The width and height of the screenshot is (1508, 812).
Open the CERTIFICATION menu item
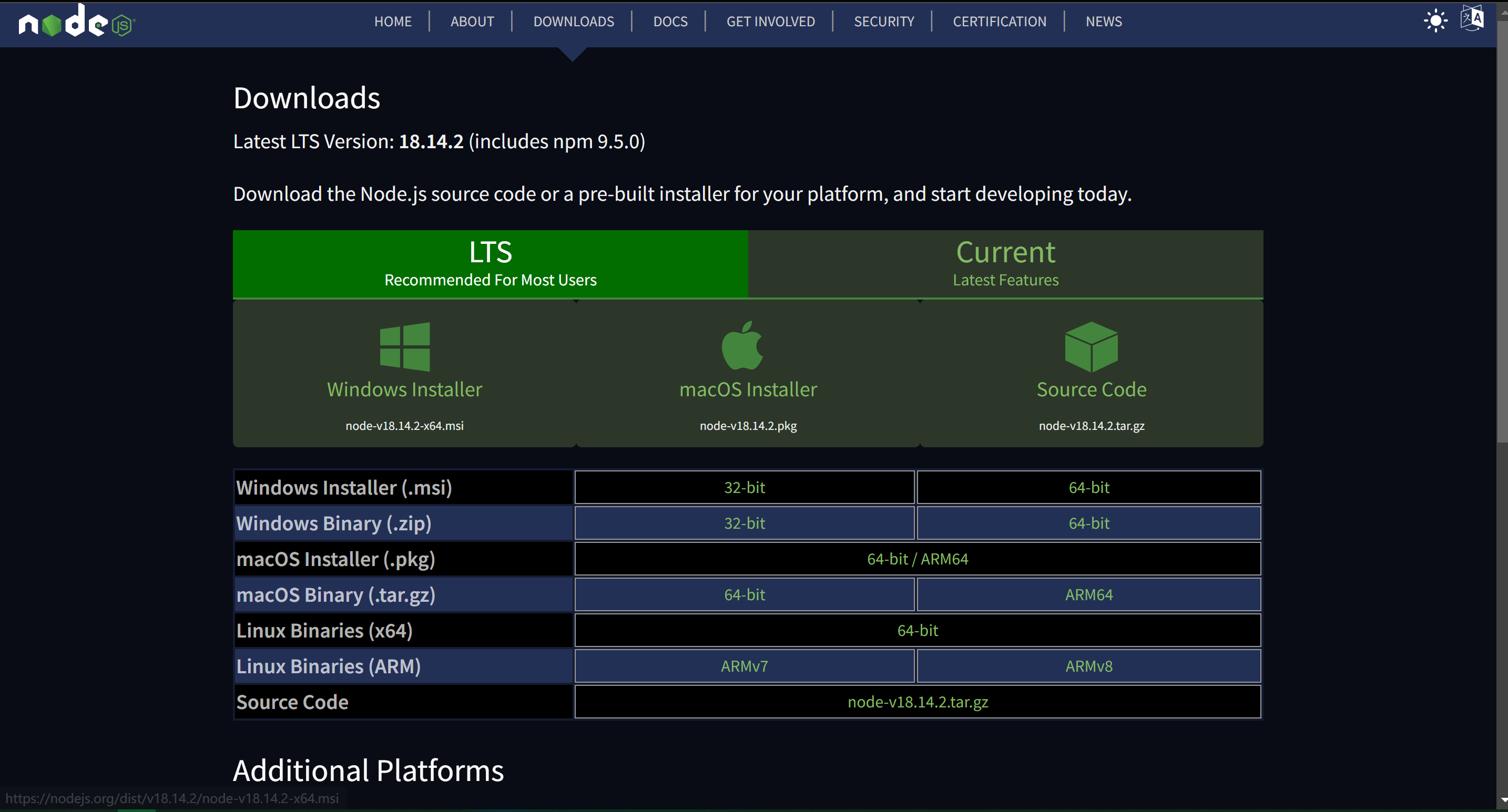[999, 22]
